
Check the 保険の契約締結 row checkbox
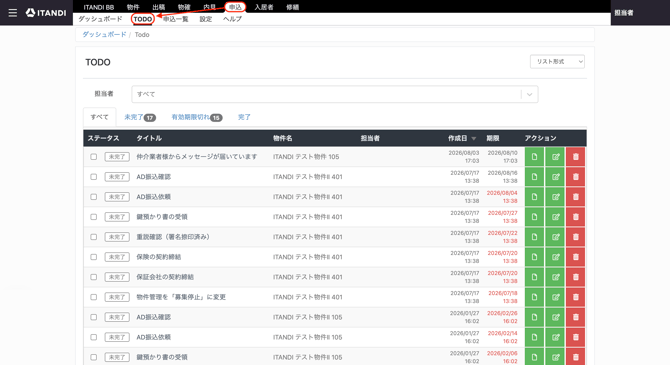point(94,257)
